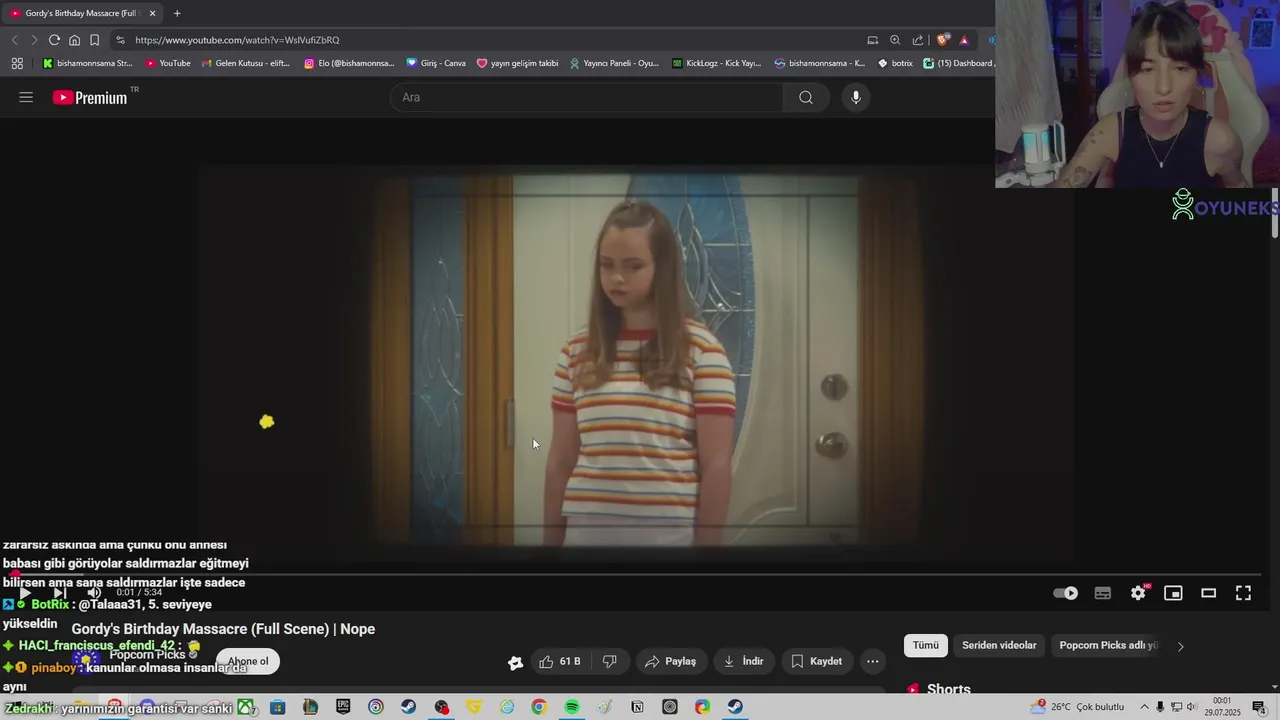The width and height of the screenshot is (1280, 720).
Task: Mute the video volume
Action: 93,593
